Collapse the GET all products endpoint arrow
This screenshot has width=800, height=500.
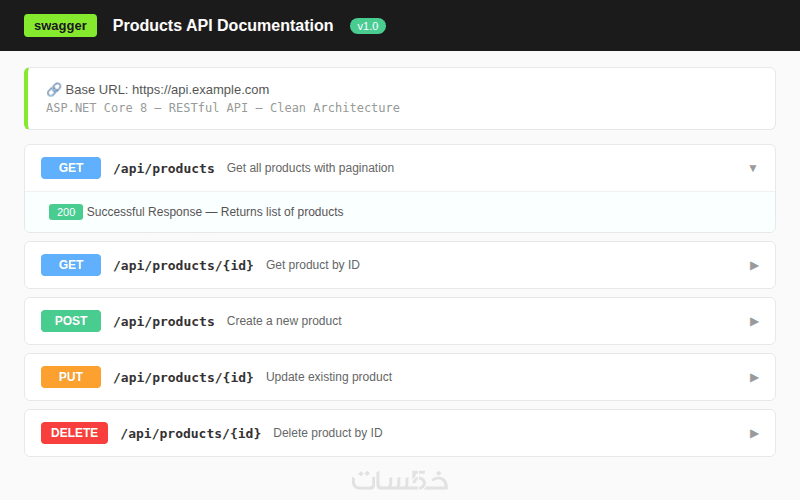tap(753, 168)
